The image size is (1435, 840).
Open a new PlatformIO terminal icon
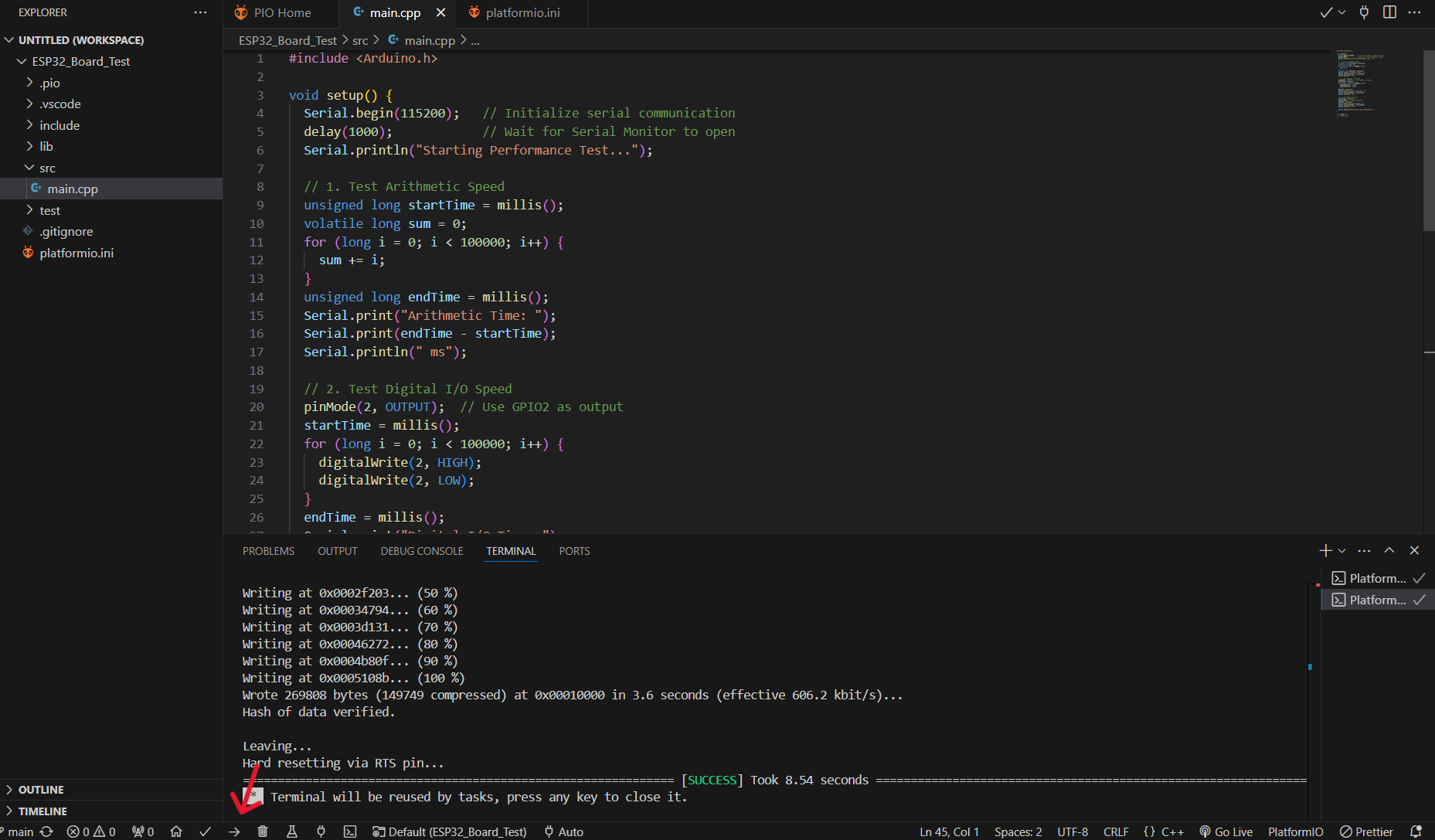[x=350, y=831]
